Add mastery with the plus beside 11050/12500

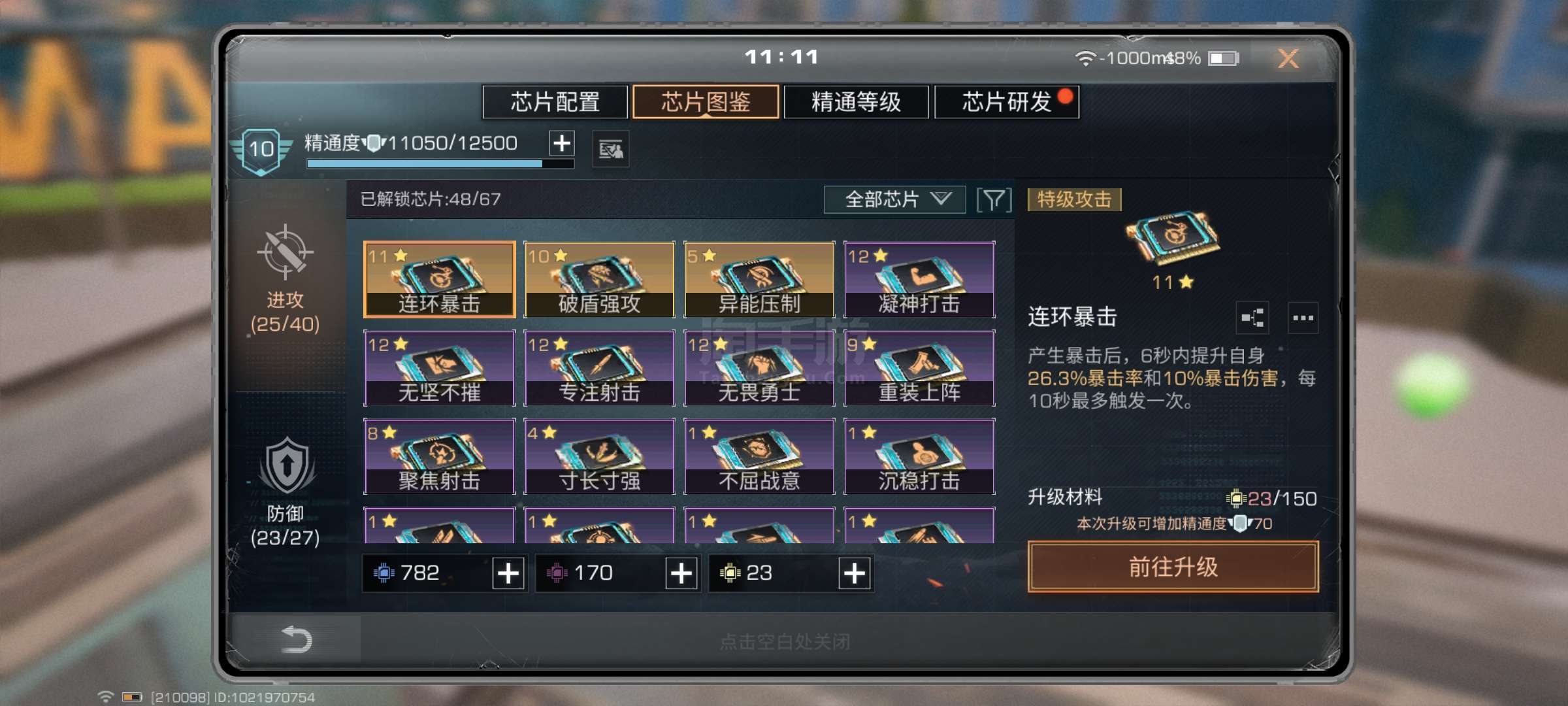[x=562, y=143]
